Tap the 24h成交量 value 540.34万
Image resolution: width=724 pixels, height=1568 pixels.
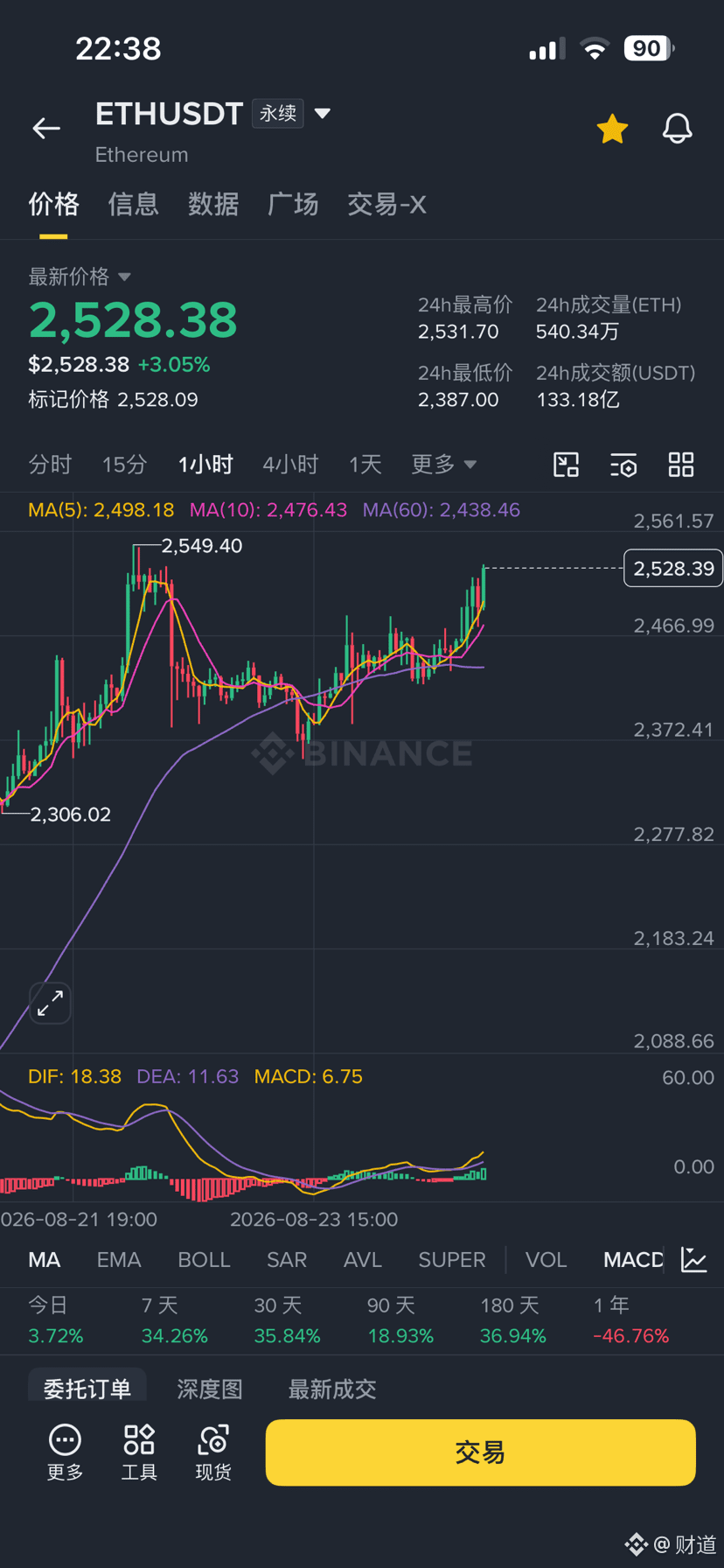tap(577, 332)
